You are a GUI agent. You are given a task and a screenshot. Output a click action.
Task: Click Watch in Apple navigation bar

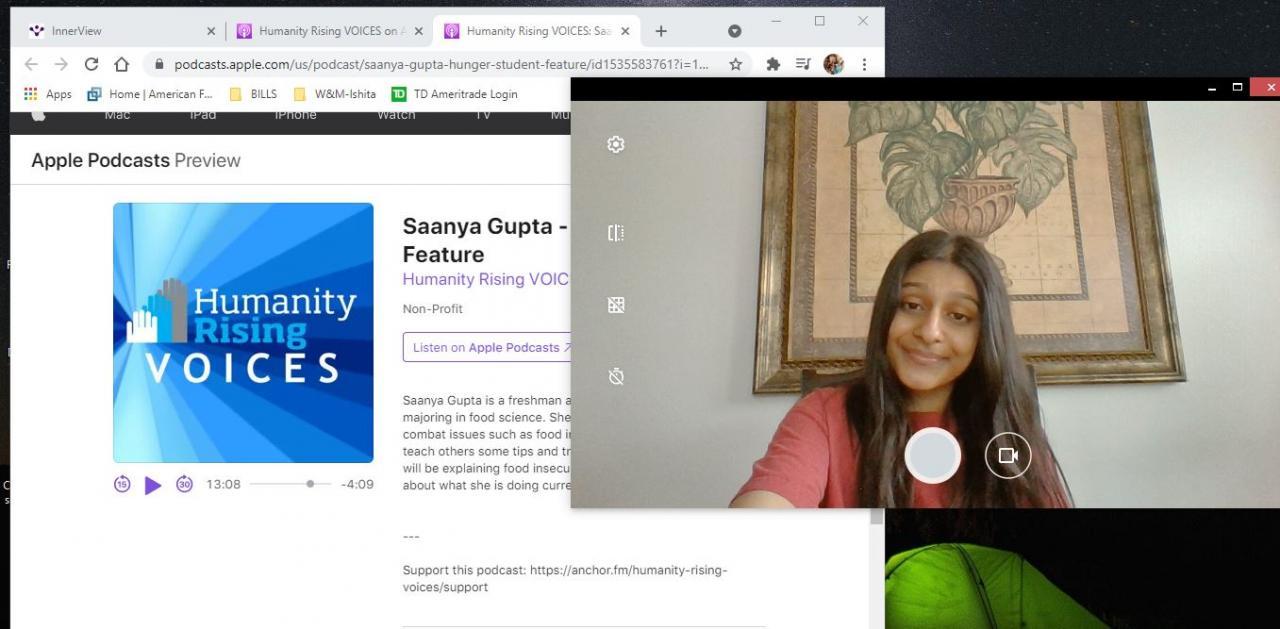396,116
